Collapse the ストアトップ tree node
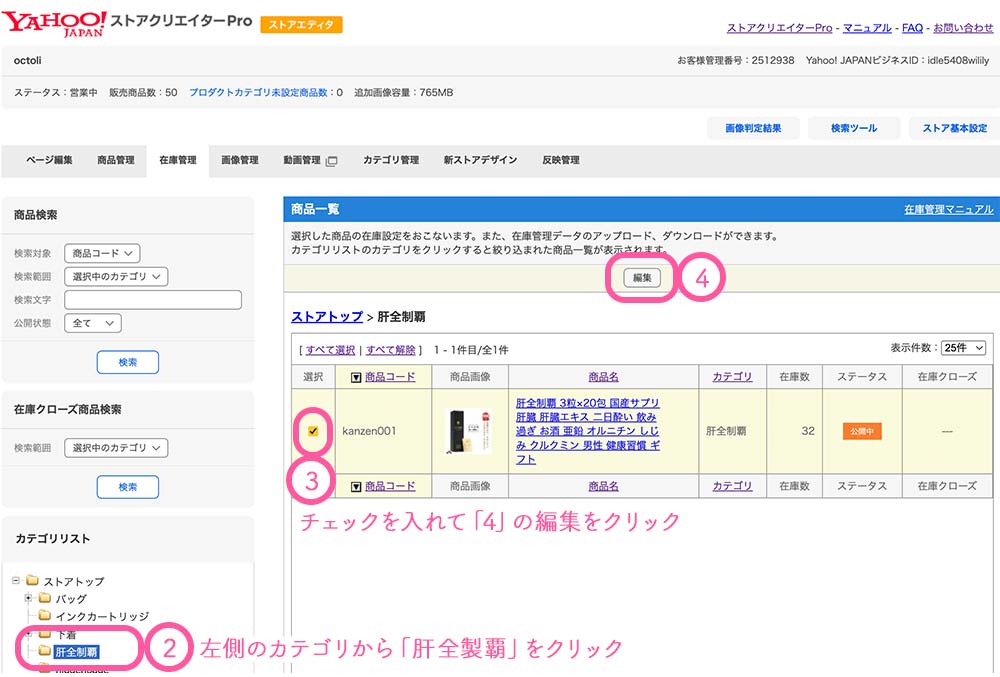 pos(16,581)
